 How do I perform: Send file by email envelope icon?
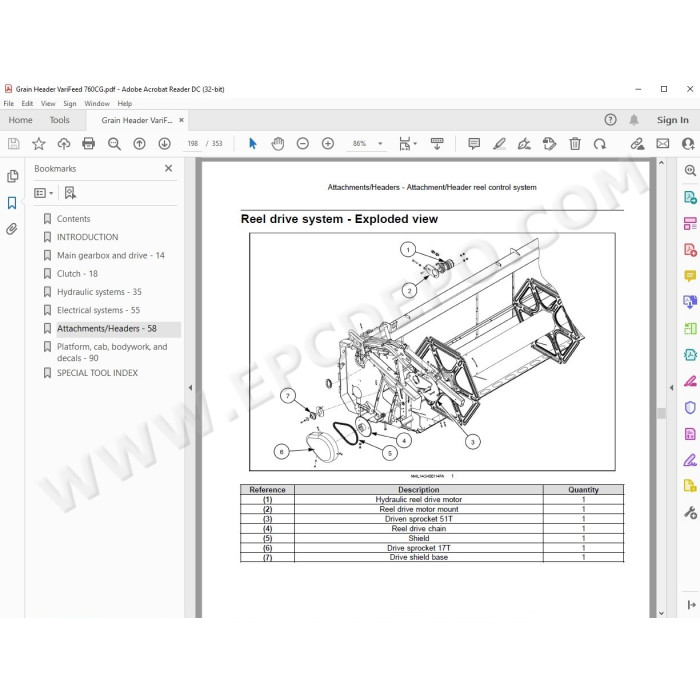pyautogui.click(x=662, y=143)
